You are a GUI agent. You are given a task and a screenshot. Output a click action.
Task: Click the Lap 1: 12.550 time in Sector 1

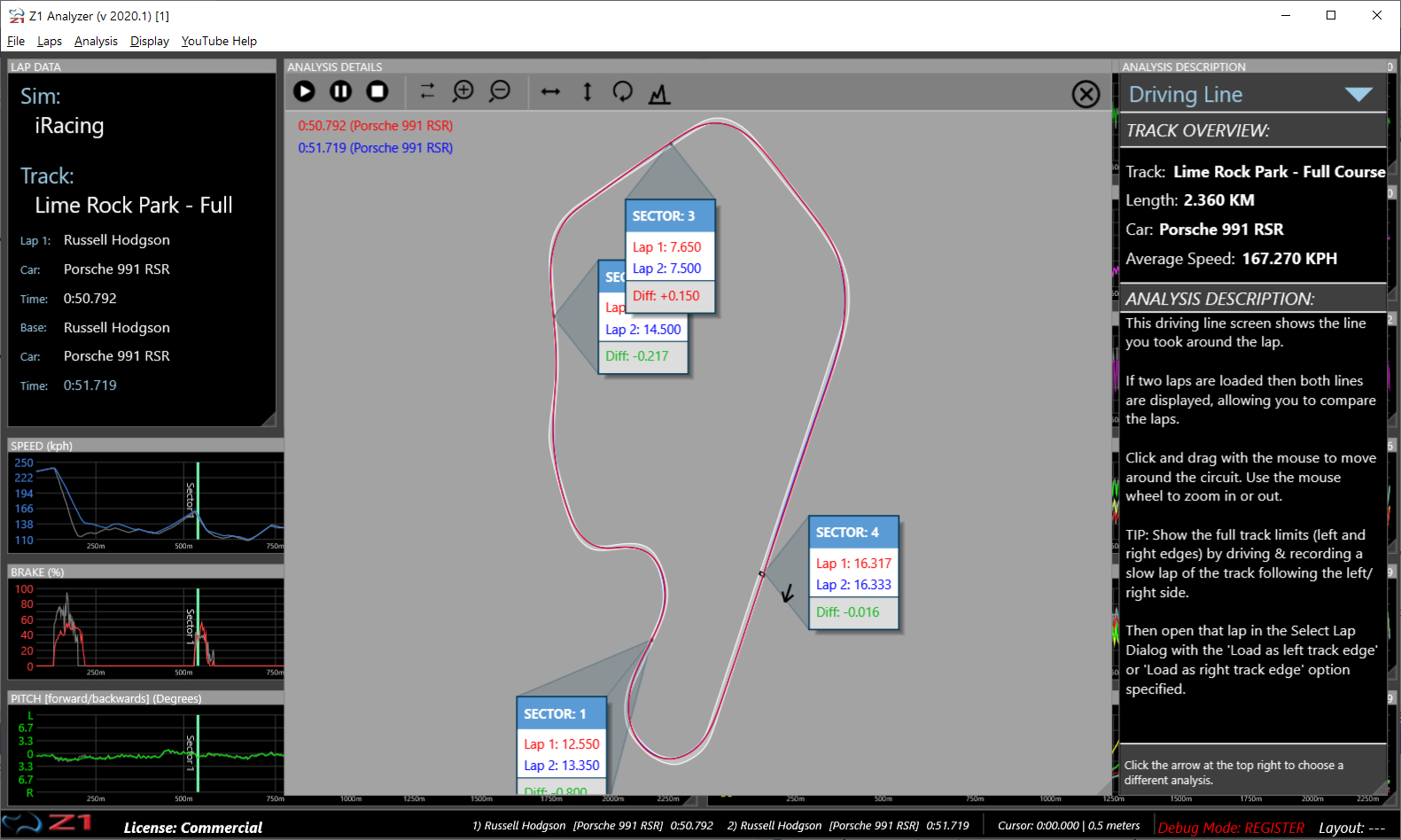[562, 744]
